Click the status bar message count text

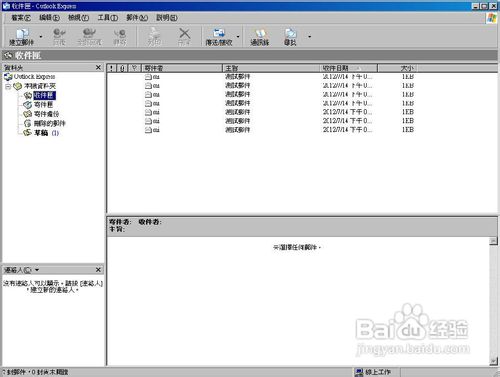35,372
